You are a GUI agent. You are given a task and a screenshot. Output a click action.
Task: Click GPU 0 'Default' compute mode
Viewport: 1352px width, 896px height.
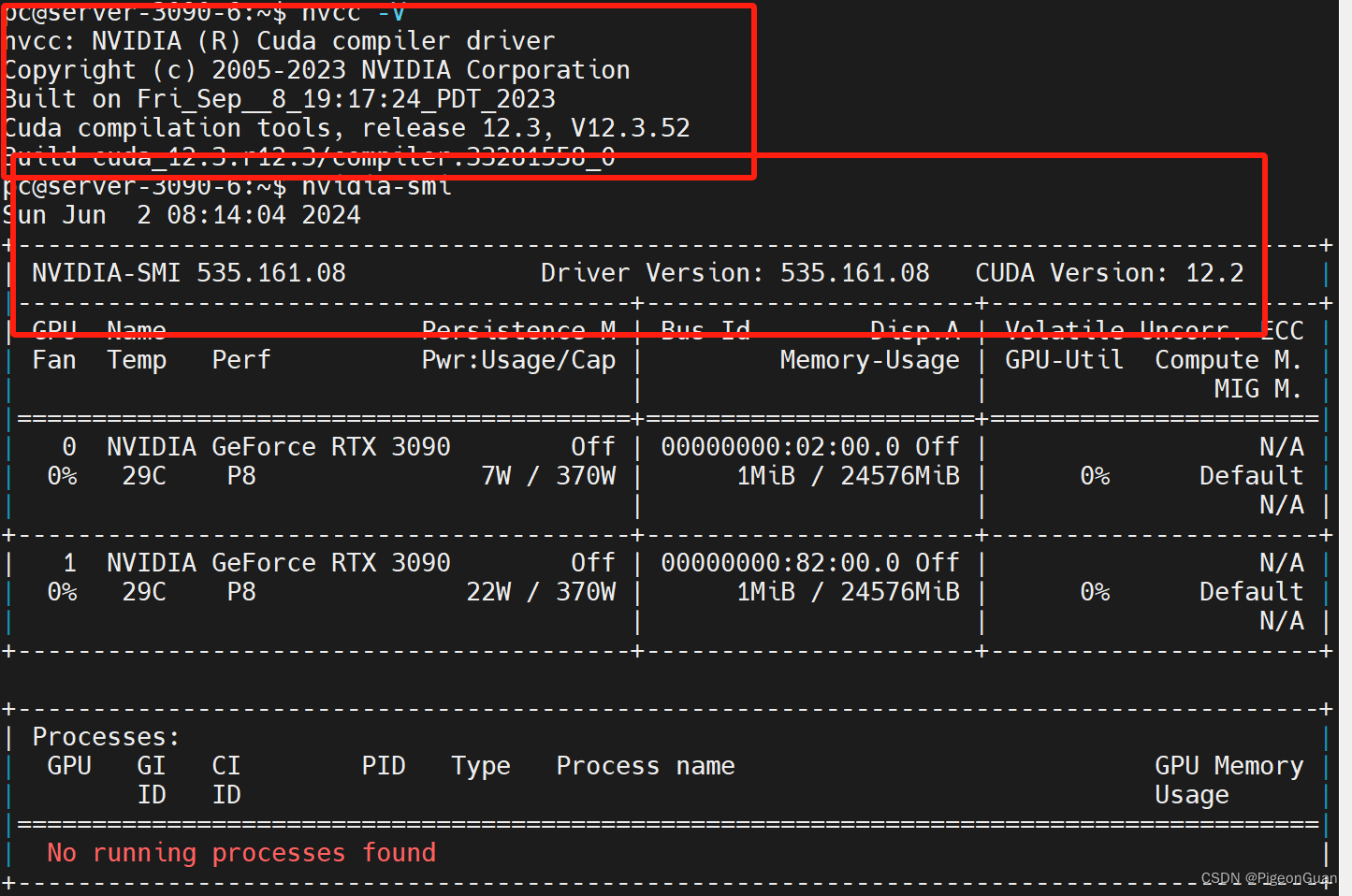(1251, 476)
